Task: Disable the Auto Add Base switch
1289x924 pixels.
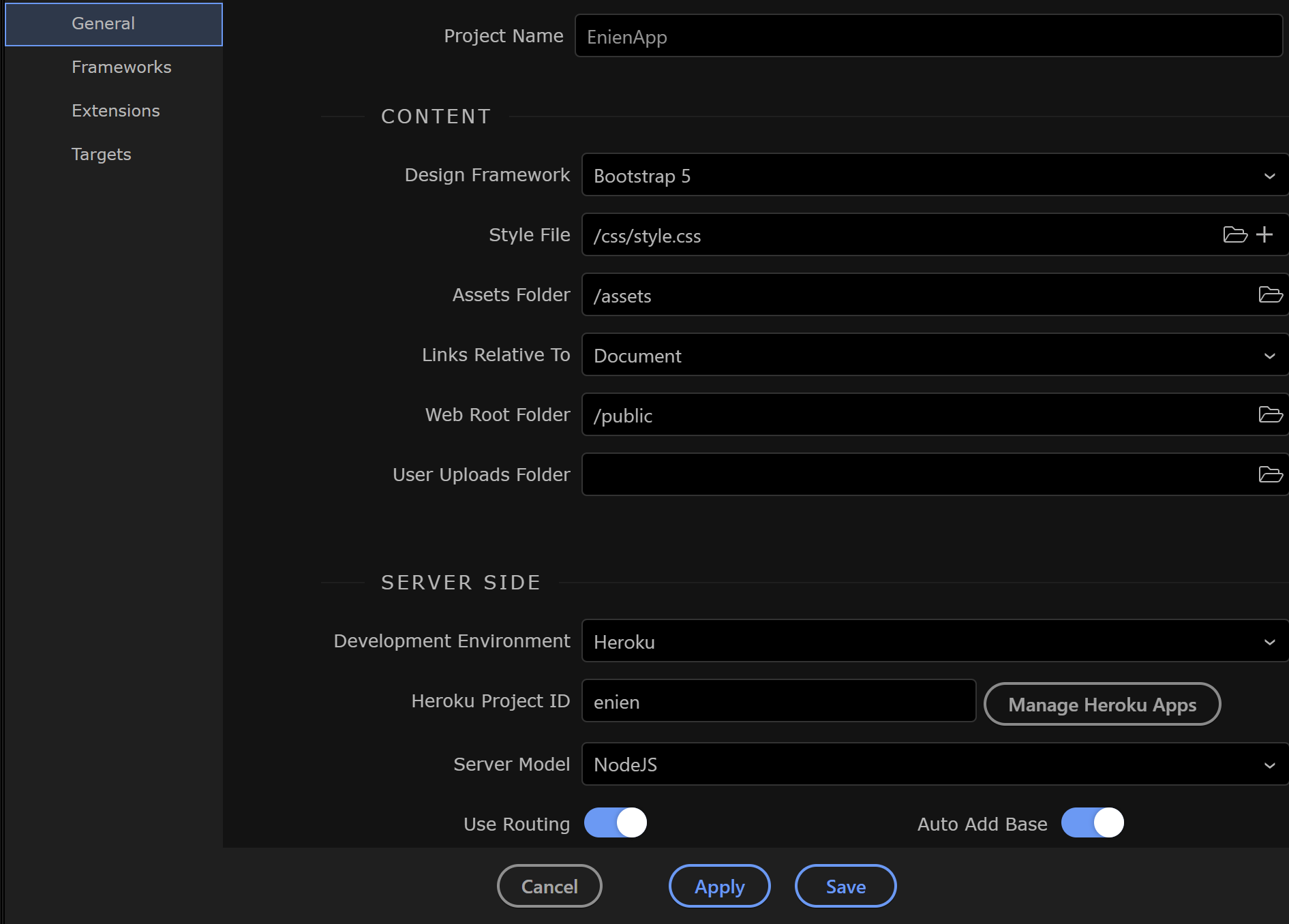Action: (x=1092, y=823)
